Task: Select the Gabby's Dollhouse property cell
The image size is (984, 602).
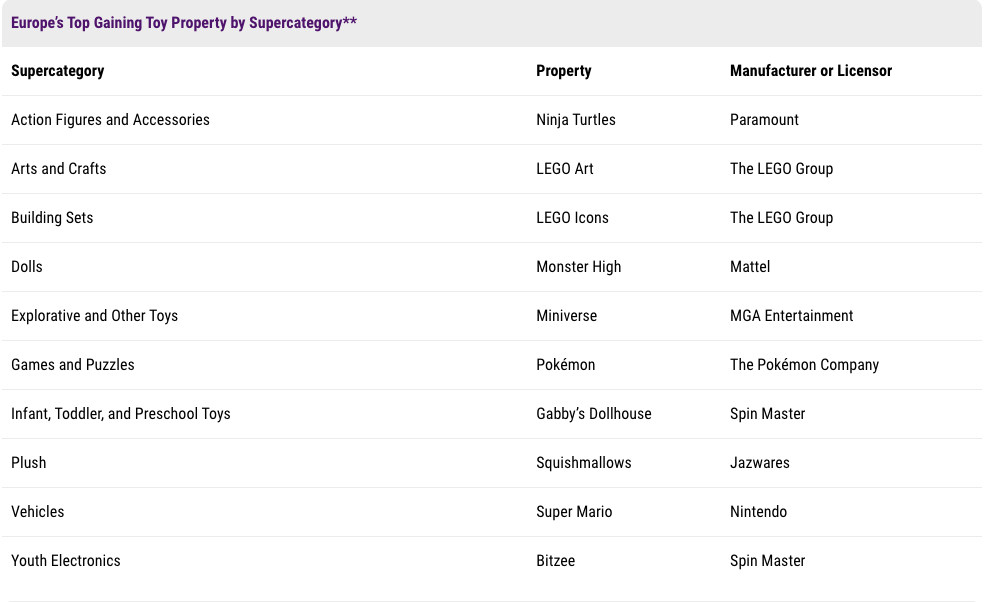Action: coord(594,414)
